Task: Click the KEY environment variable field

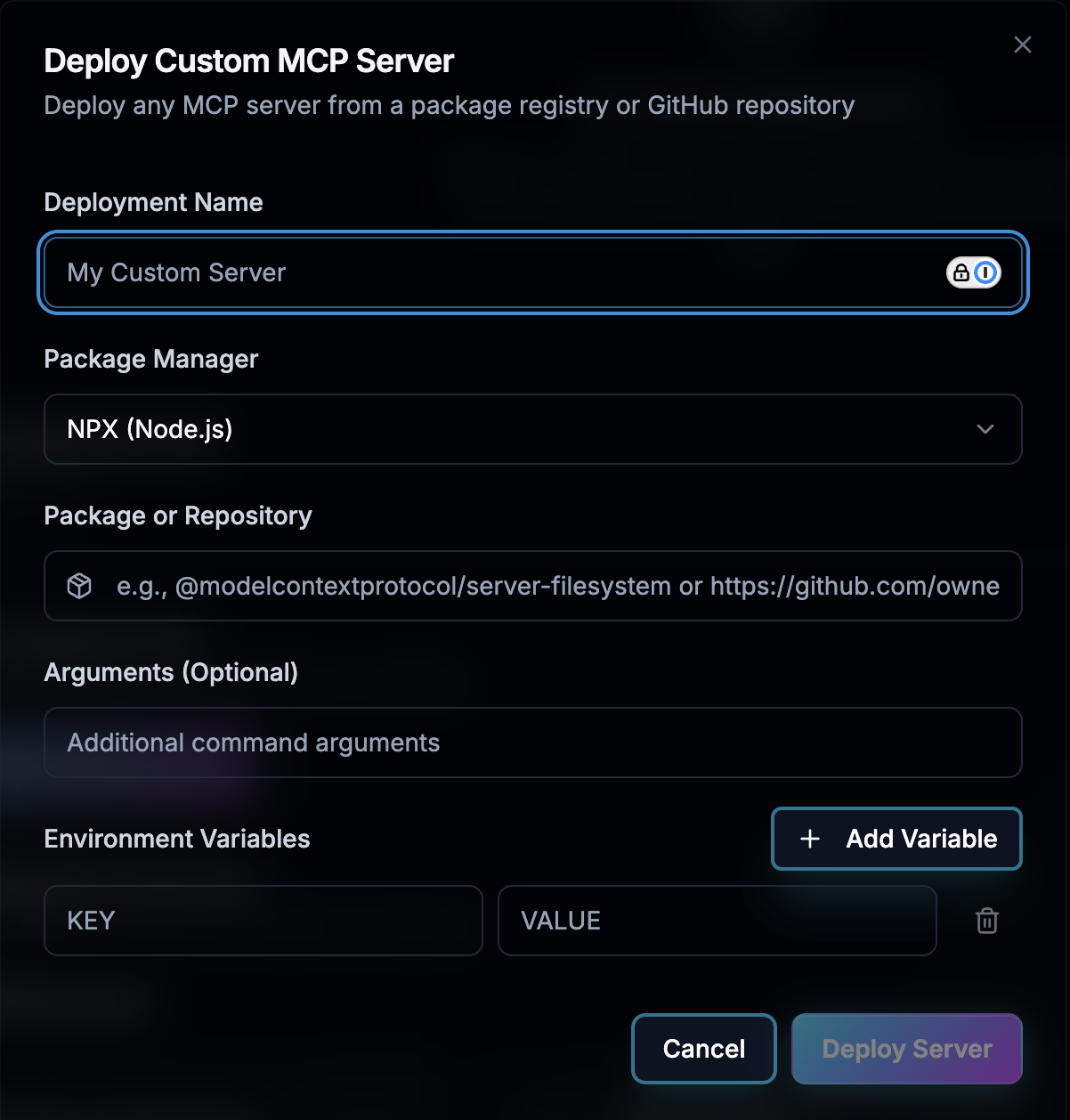Action: [x=263, y=921]
